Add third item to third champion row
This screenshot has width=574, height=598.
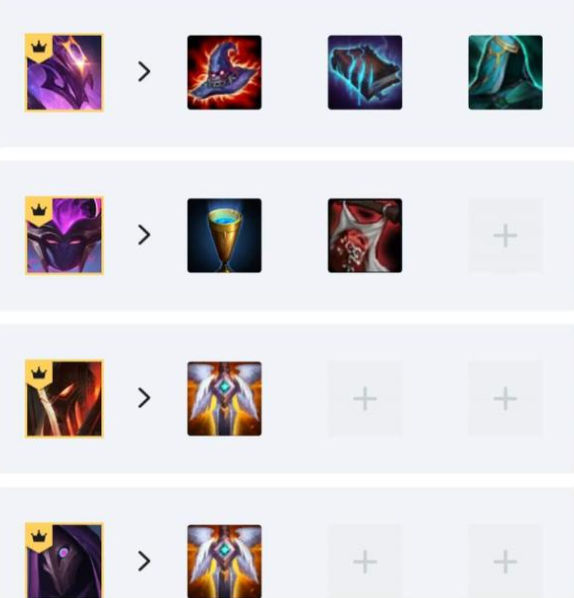click(x=505, y=399)
